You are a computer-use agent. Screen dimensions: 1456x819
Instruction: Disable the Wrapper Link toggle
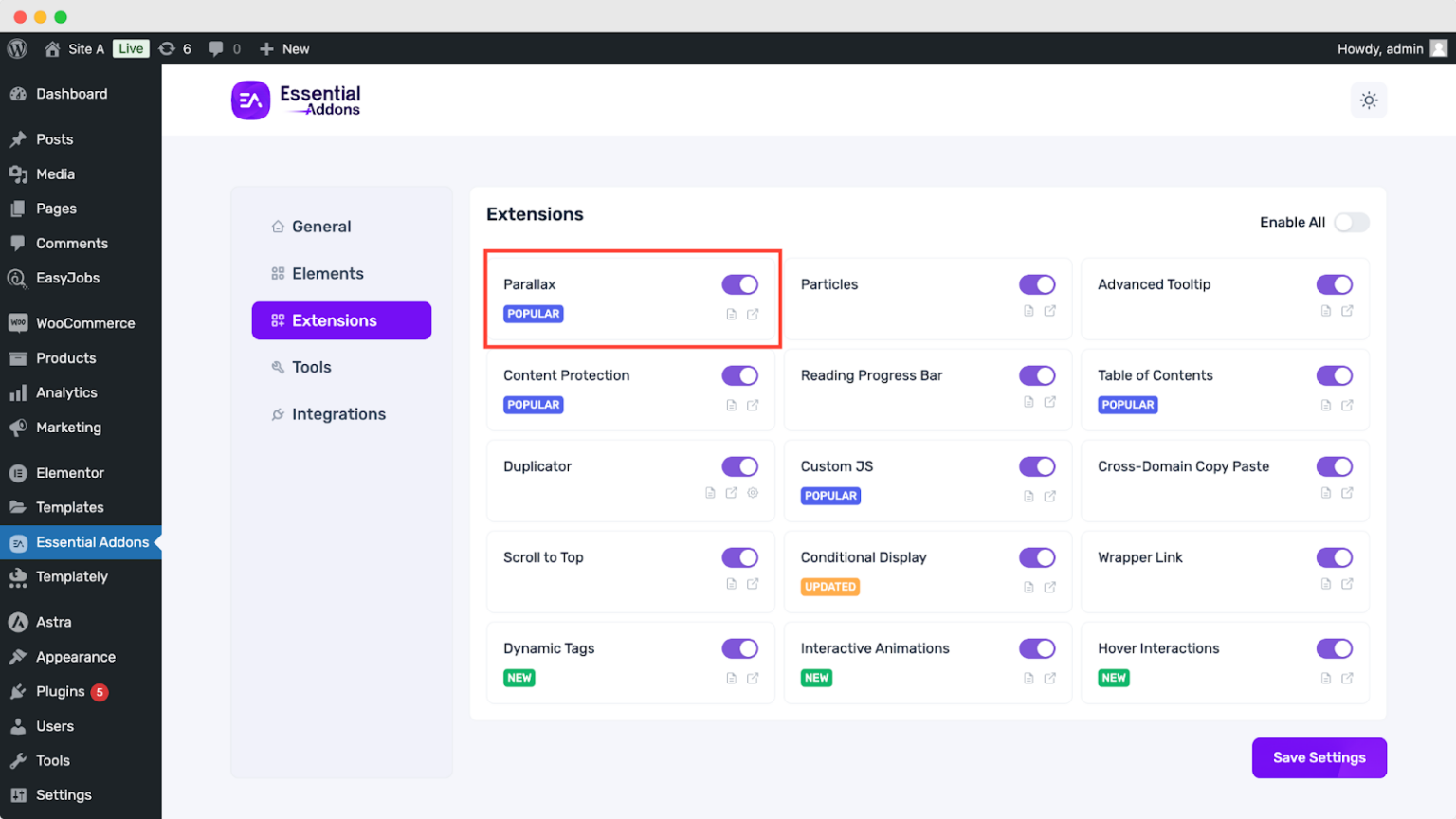[1334, 557]
